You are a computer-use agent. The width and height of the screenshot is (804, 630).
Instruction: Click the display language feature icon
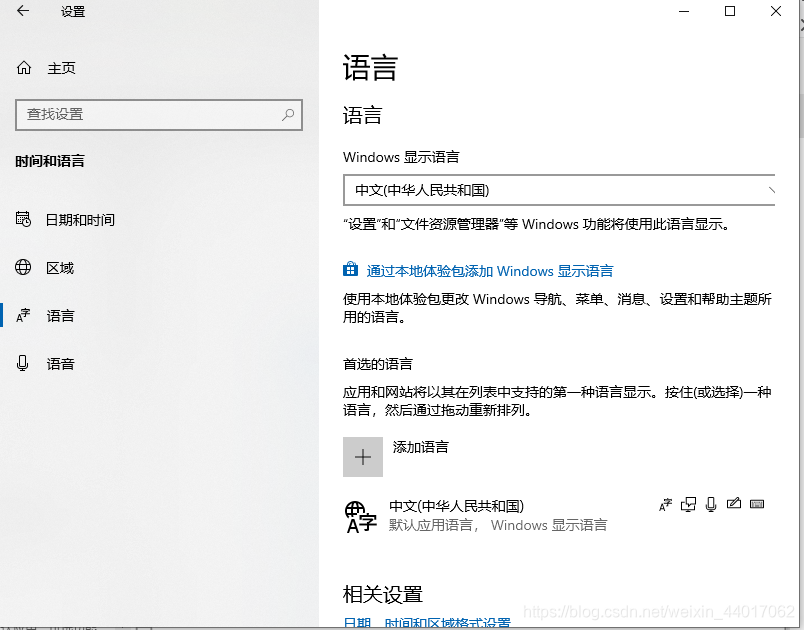tap(666, 504)
